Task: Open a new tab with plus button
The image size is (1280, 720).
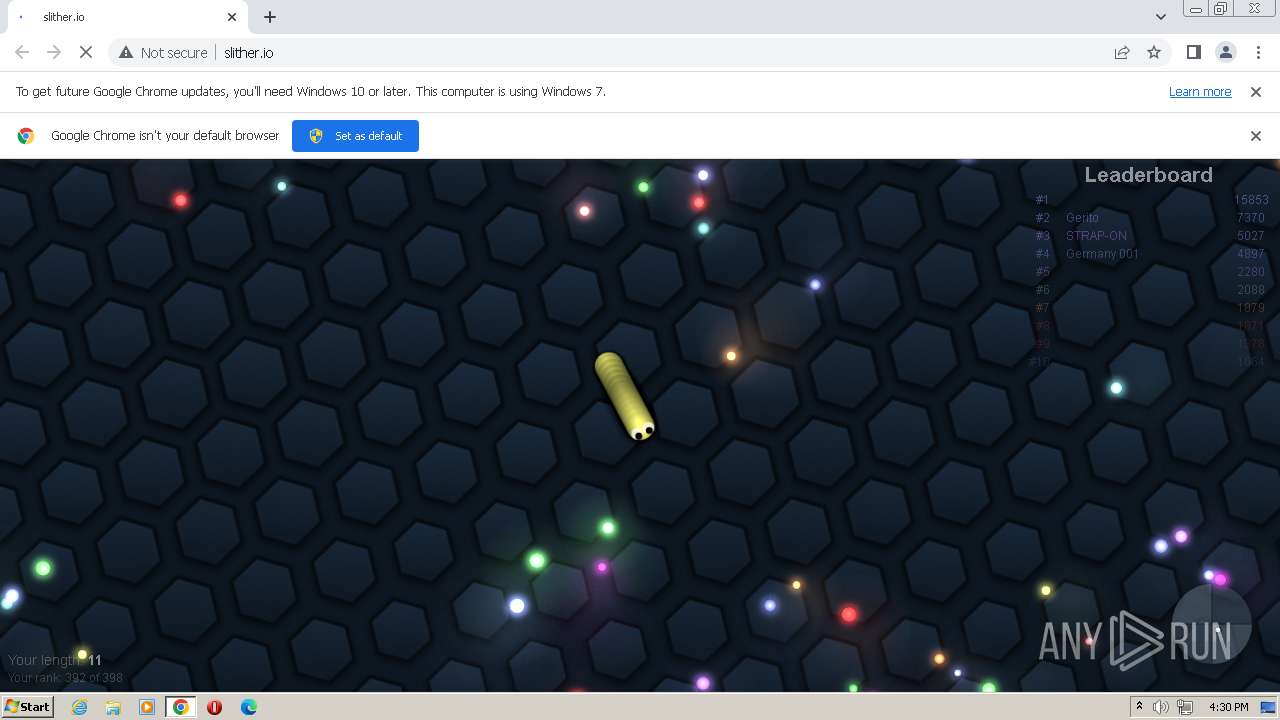Action: [x=270, y=17]
